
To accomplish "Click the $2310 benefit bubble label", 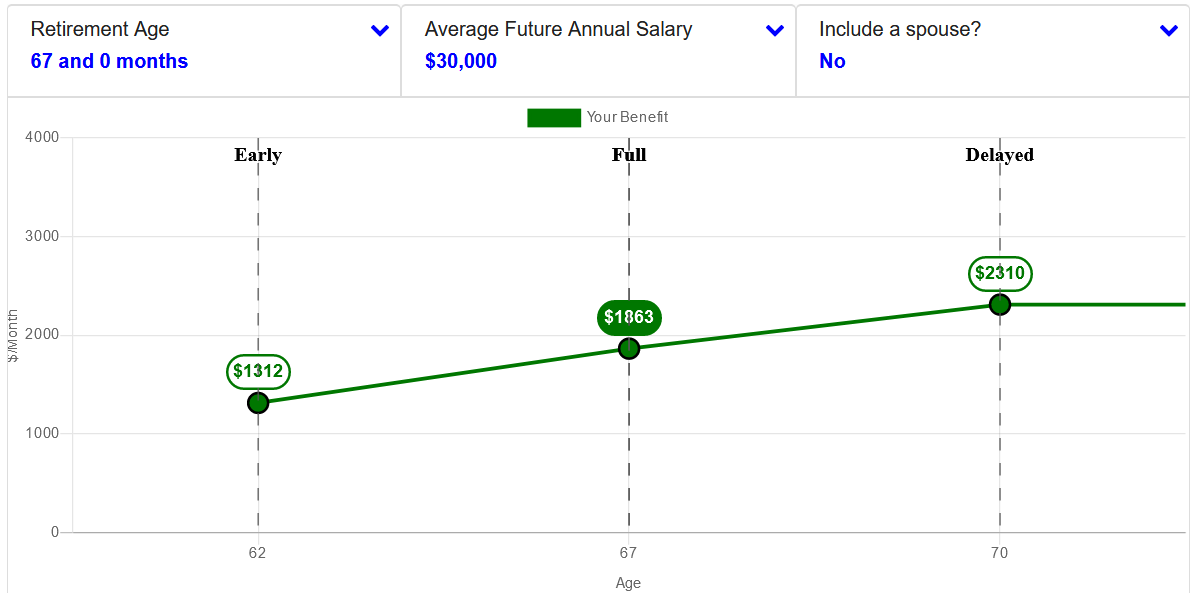I will point(1000,273).
